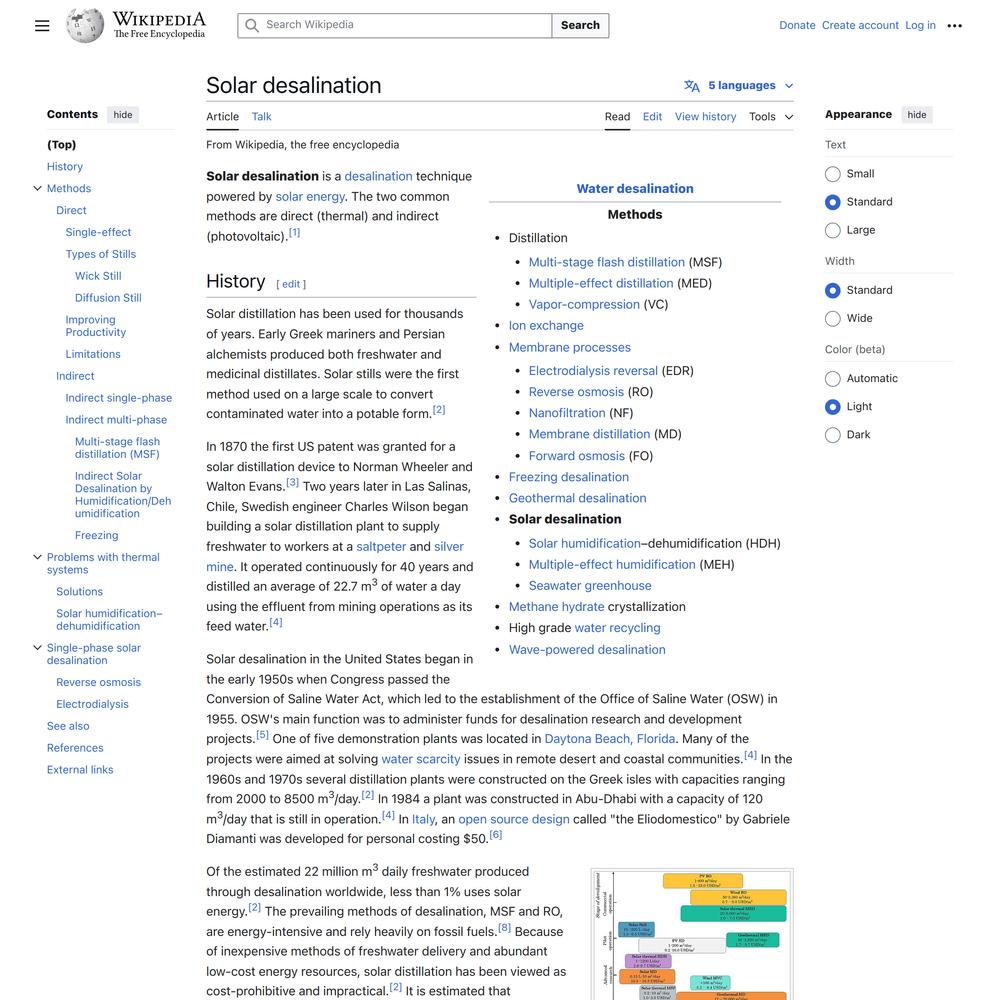
Task: Select Dark color mode
Action: tap(832, 435)
